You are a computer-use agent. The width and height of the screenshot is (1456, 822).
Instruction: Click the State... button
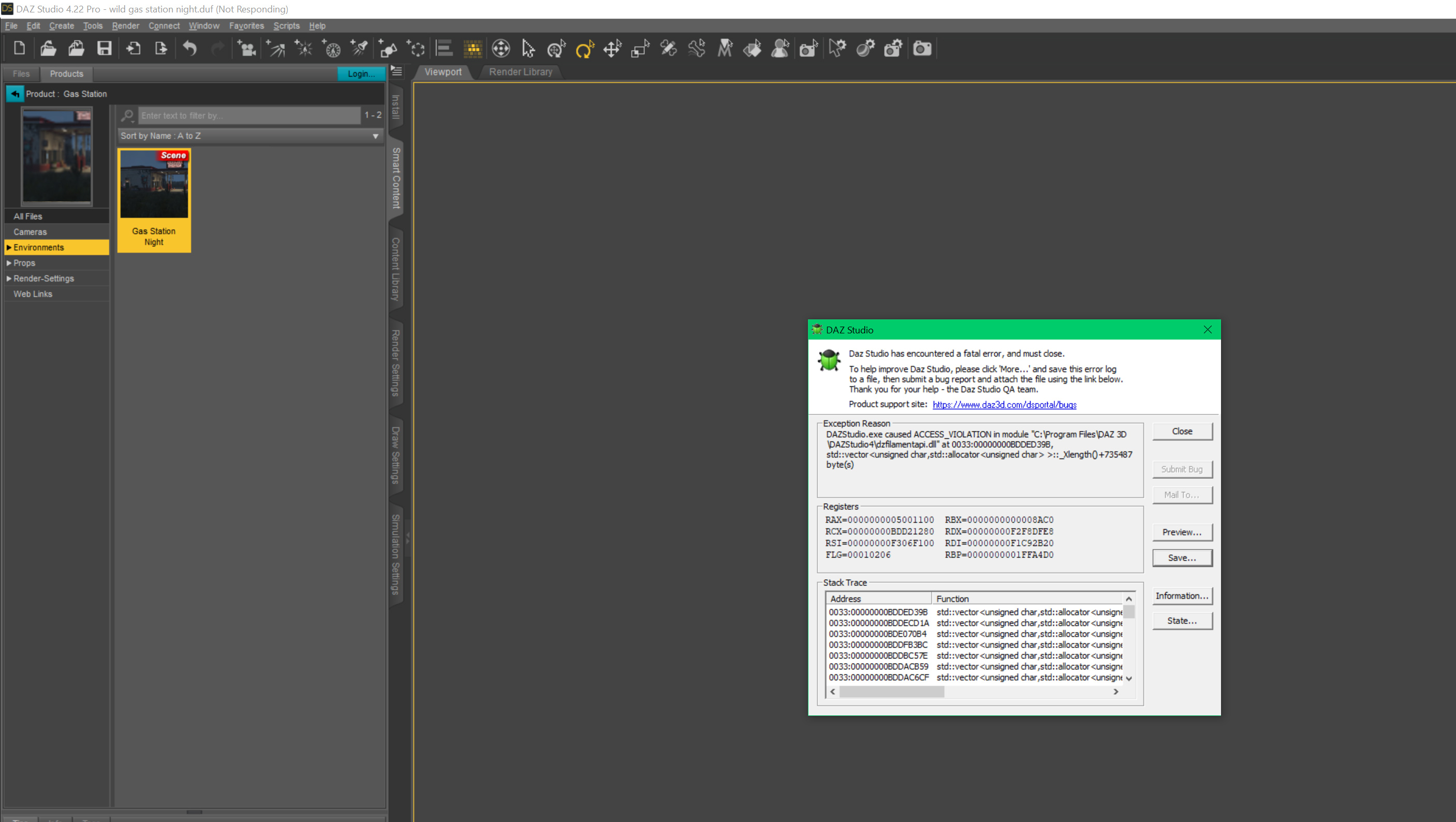(x=1182, y=621)
